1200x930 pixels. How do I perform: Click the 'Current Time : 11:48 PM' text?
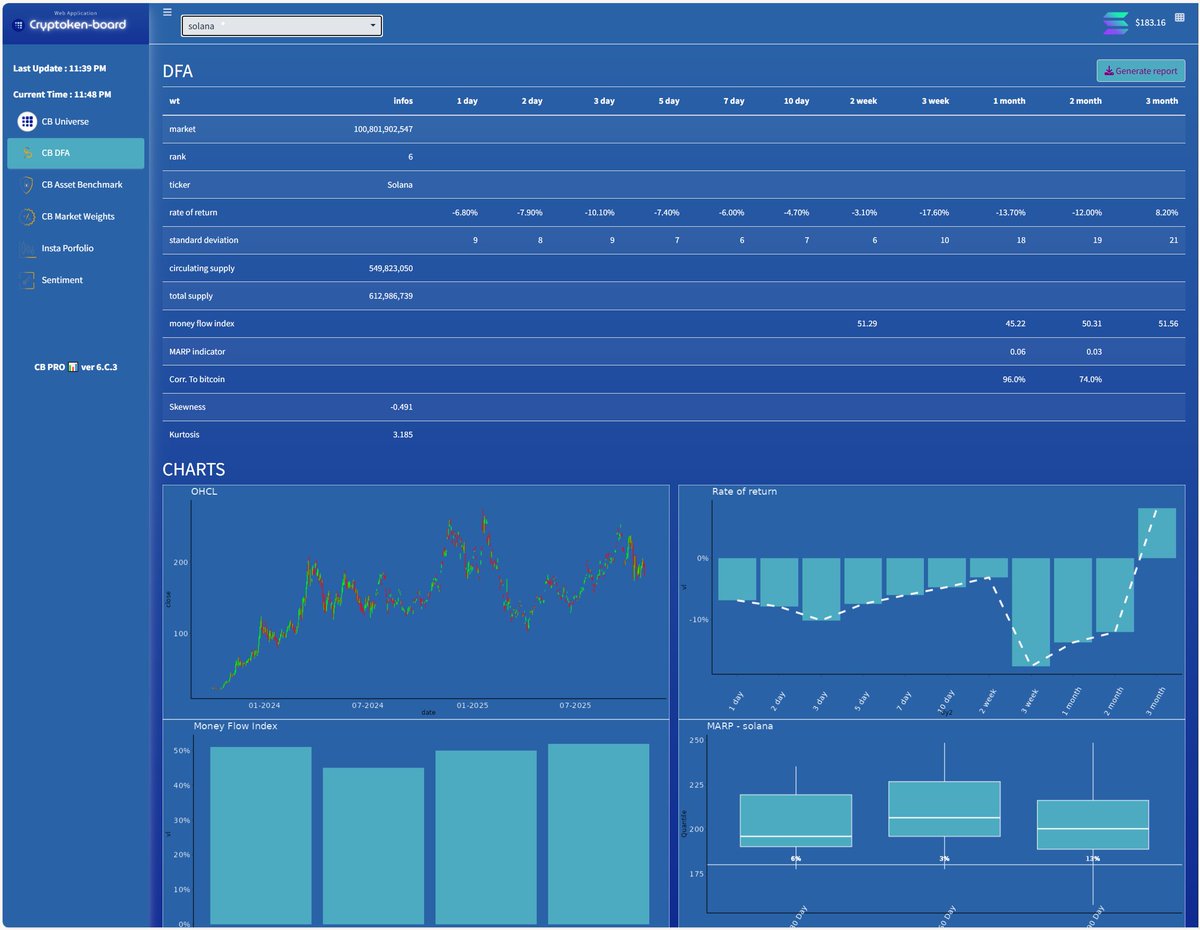(x=62, y=94)
